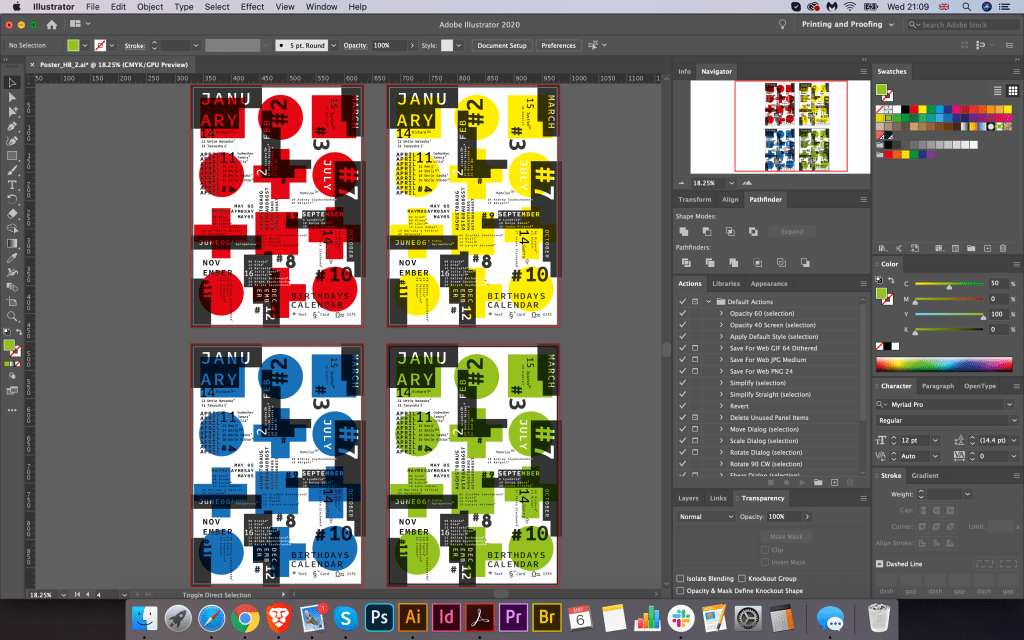Image resolution: width=1024 pixels, height=640 pixels.
Task: Toggle the Dashed Line checkbox
Action: point(880,564)
